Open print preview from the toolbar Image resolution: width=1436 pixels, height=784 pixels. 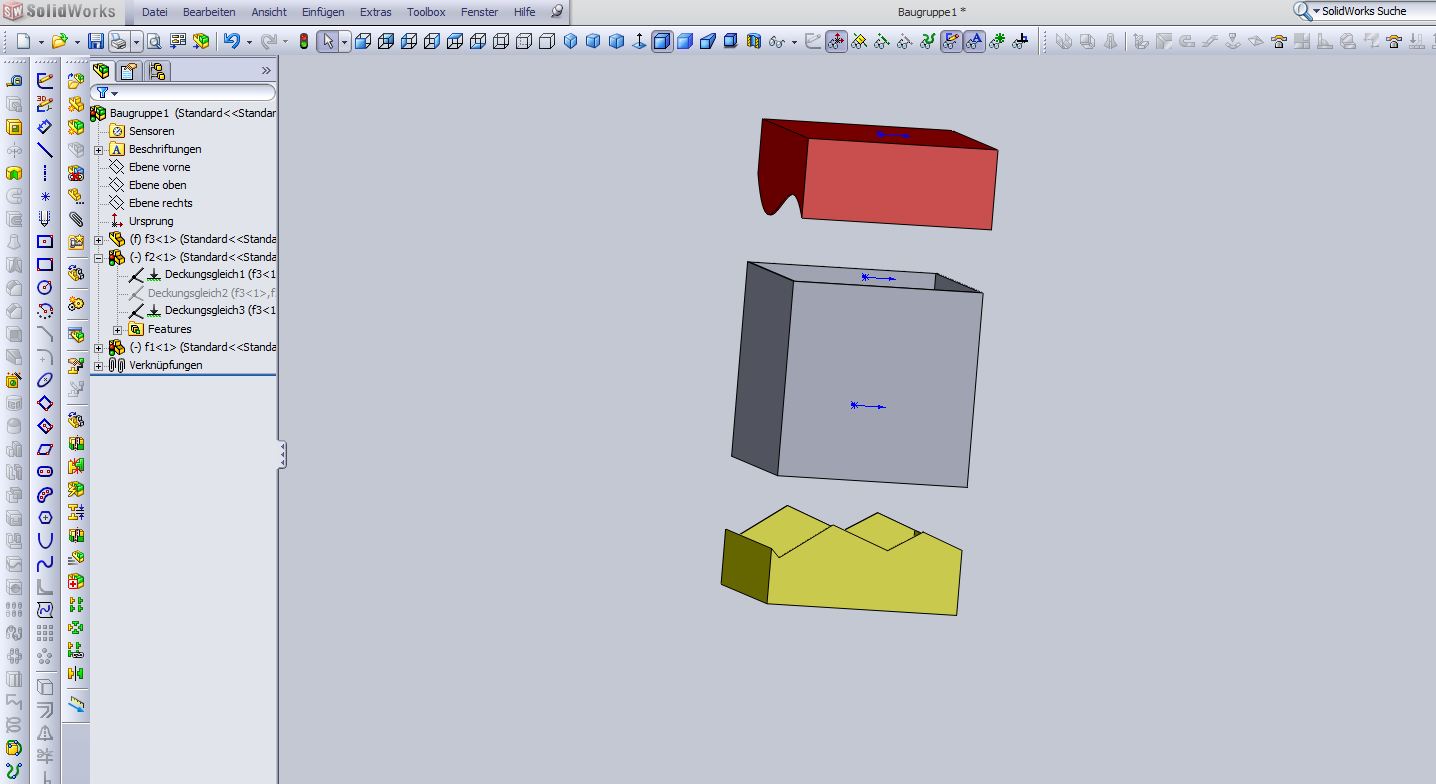point(154,41)
